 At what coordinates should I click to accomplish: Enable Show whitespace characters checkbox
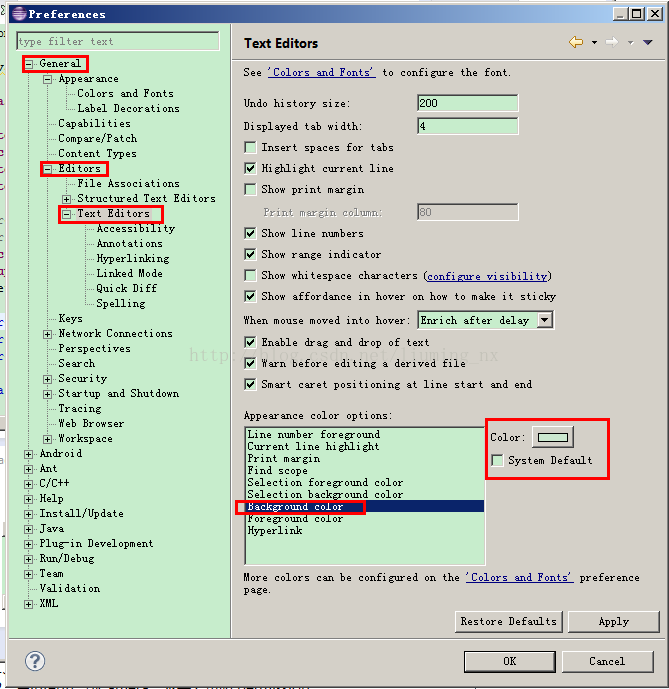pyautogui.click(x=250, y=276)
